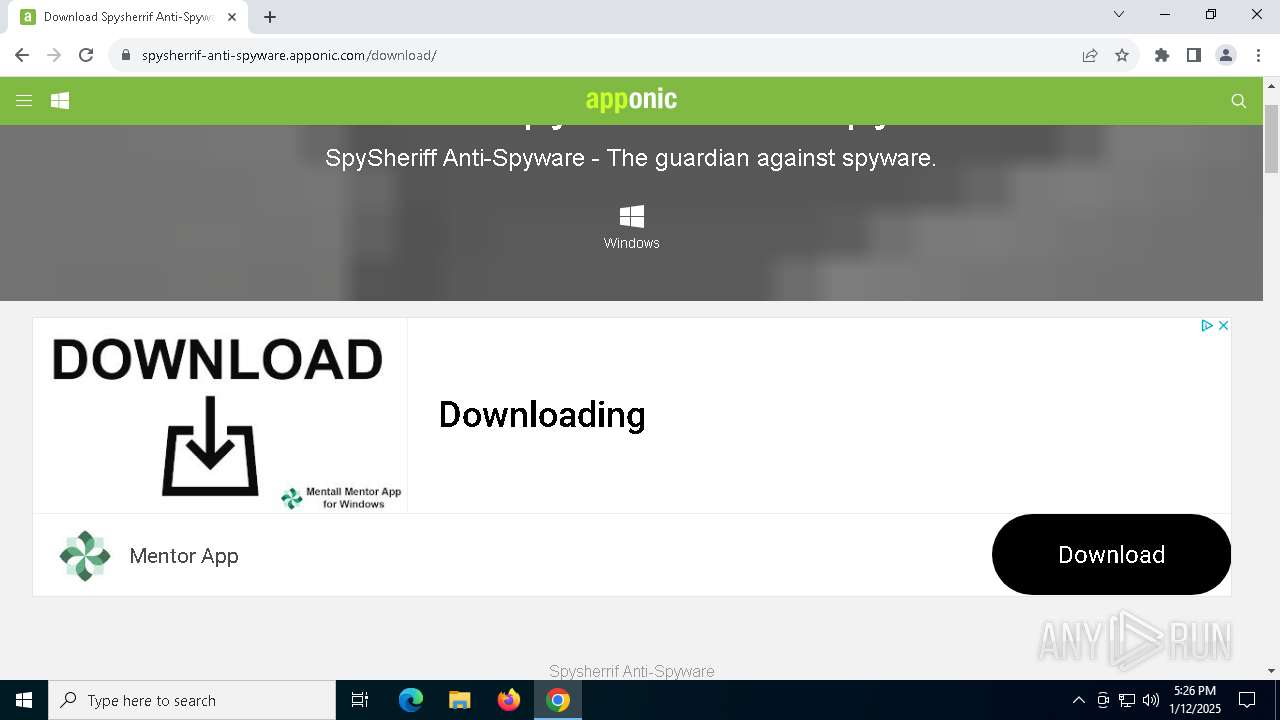Image resolution: width=1280 pixels, height=720 pixels.
Task: Click the browser forward arrow
Action: click(54, 55)
